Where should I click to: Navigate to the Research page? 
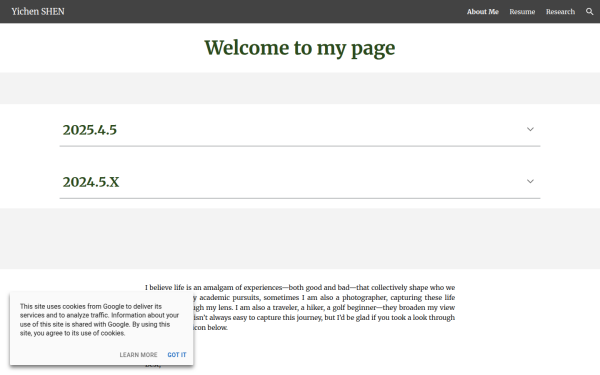560,11
